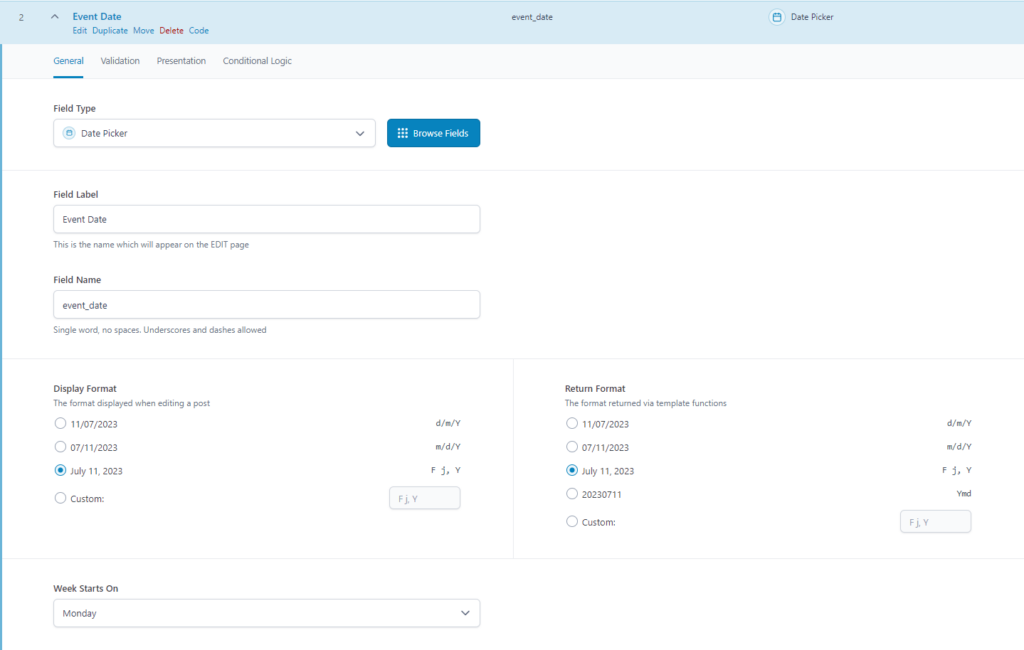Select Display Format Custom radio
Screen dimensions: 1024x650
pos(60,498)
